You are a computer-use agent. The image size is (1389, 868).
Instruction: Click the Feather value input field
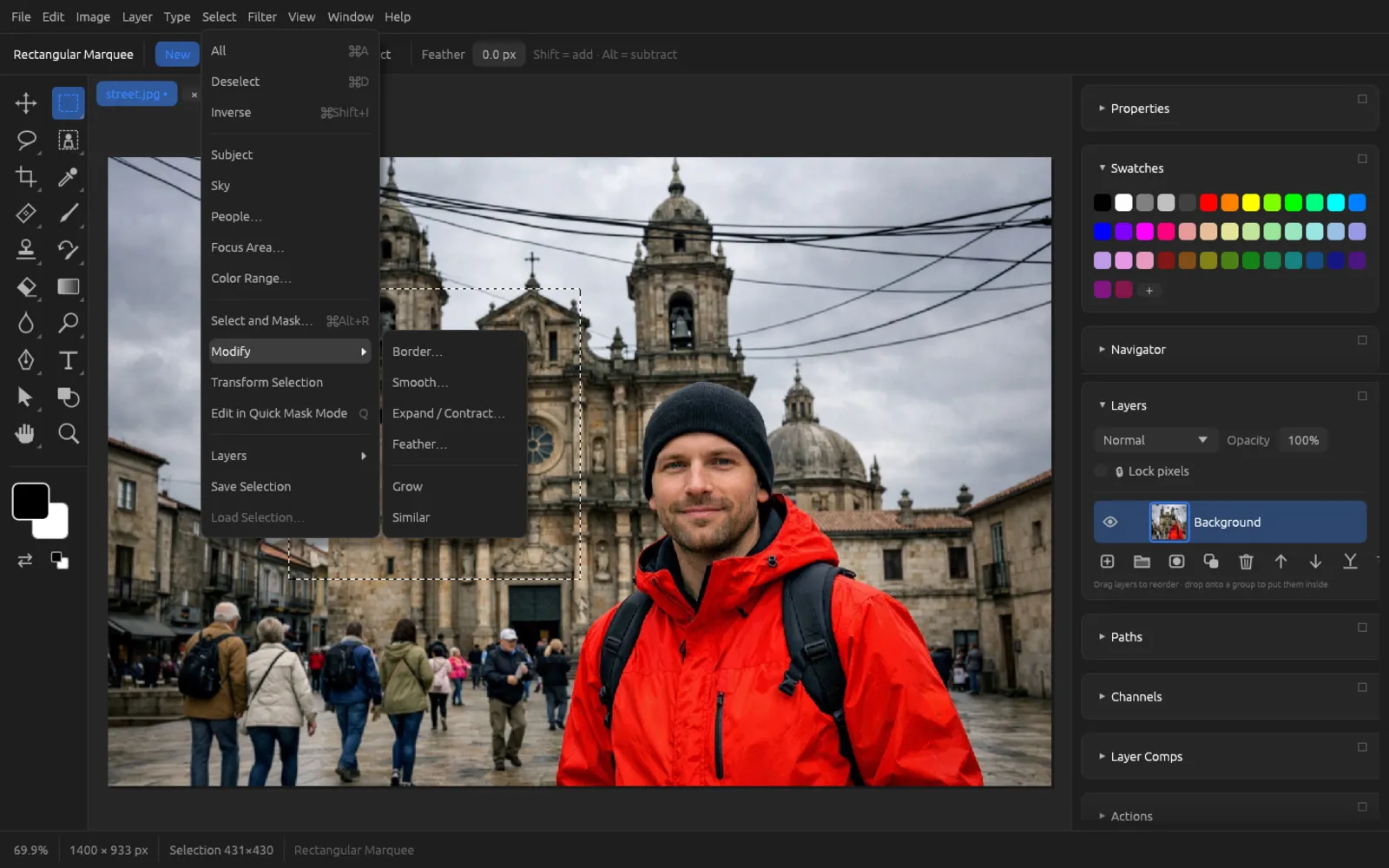(499, 54)
